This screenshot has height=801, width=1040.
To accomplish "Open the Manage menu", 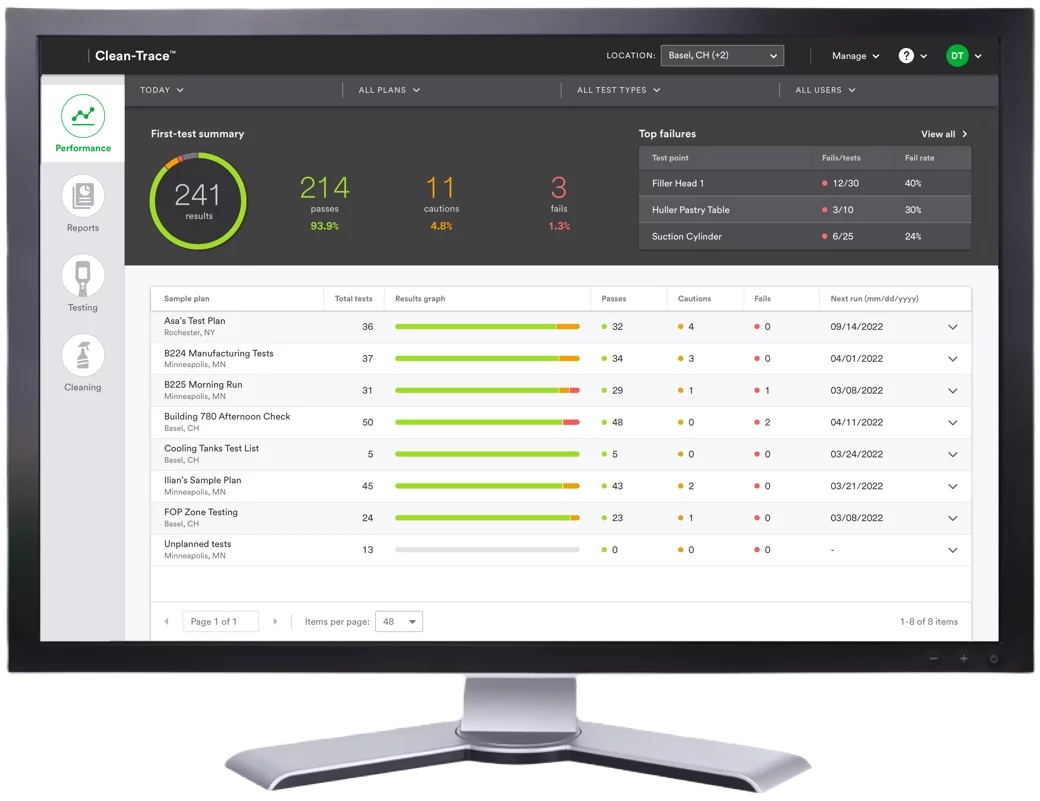I will [x=855, y=56].
